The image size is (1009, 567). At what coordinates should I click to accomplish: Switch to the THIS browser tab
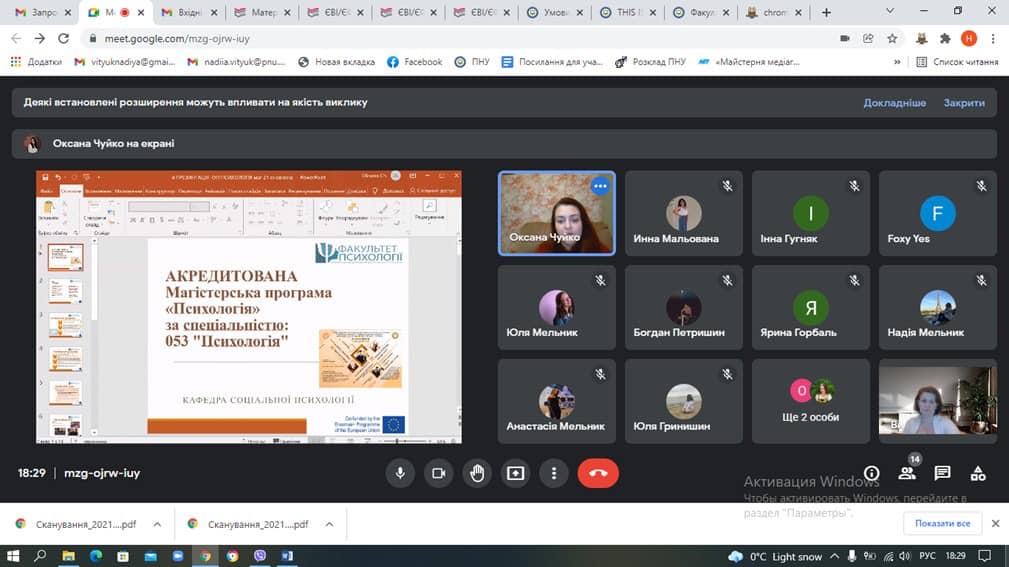point(628,13)
